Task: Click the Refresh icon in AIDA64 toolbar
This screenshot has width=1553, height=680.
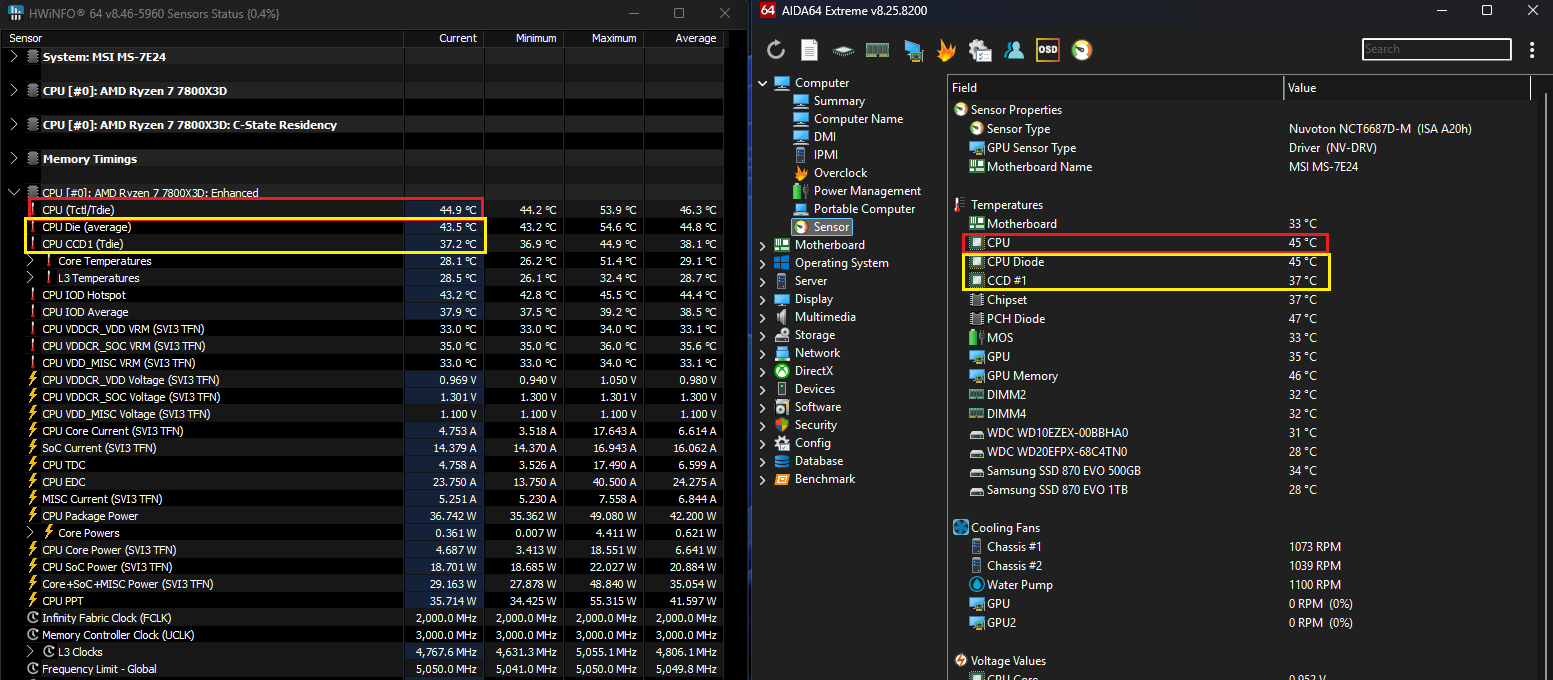Action: [x=776, y=50]
